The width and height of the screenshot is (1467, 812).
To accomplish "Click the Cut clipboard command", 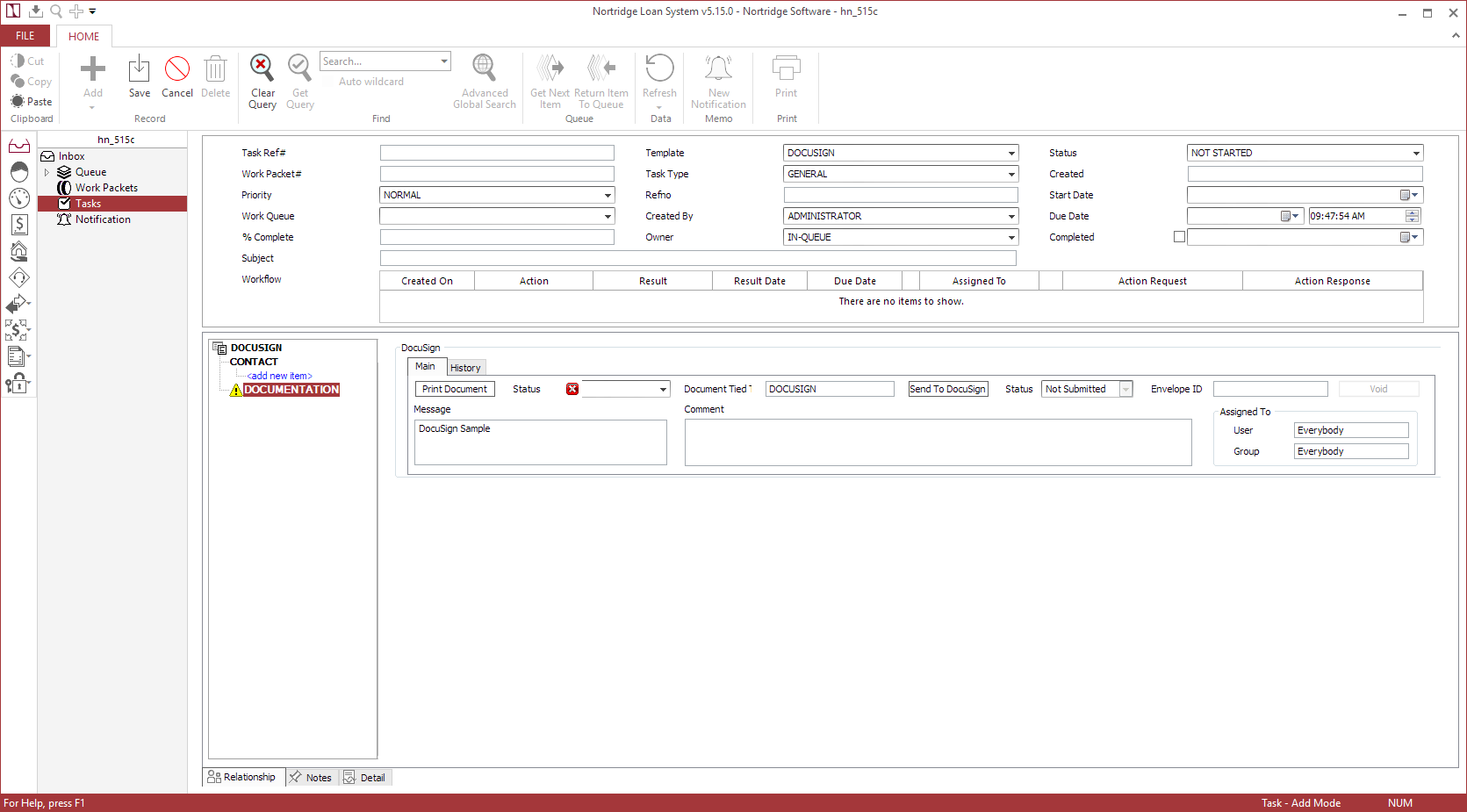I will click(27, 61).
